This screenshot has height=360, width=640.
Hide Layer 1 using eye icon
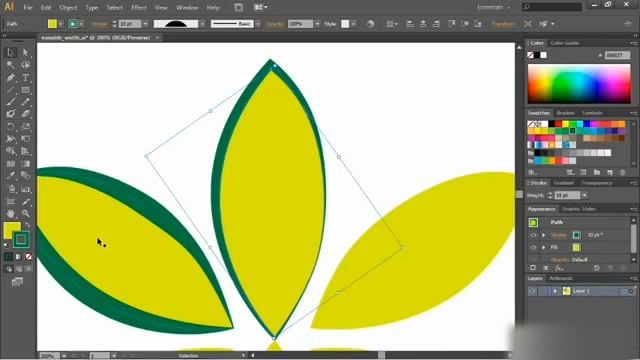click(532, 291)
